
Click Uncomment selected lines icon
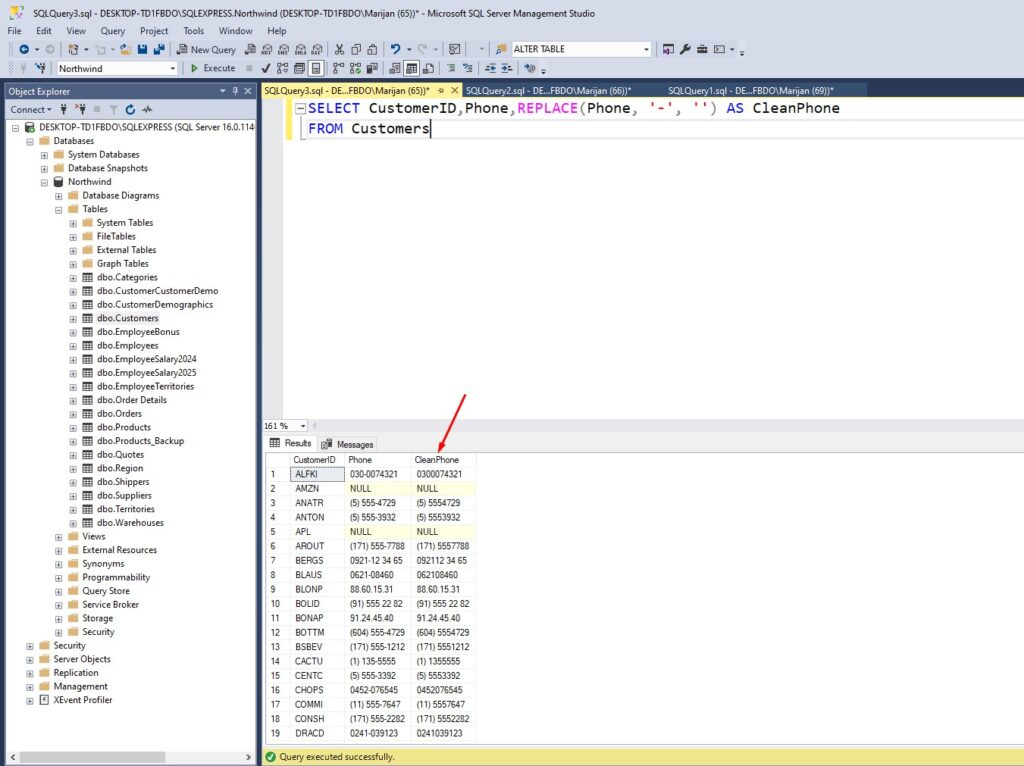tap(468, 68)
